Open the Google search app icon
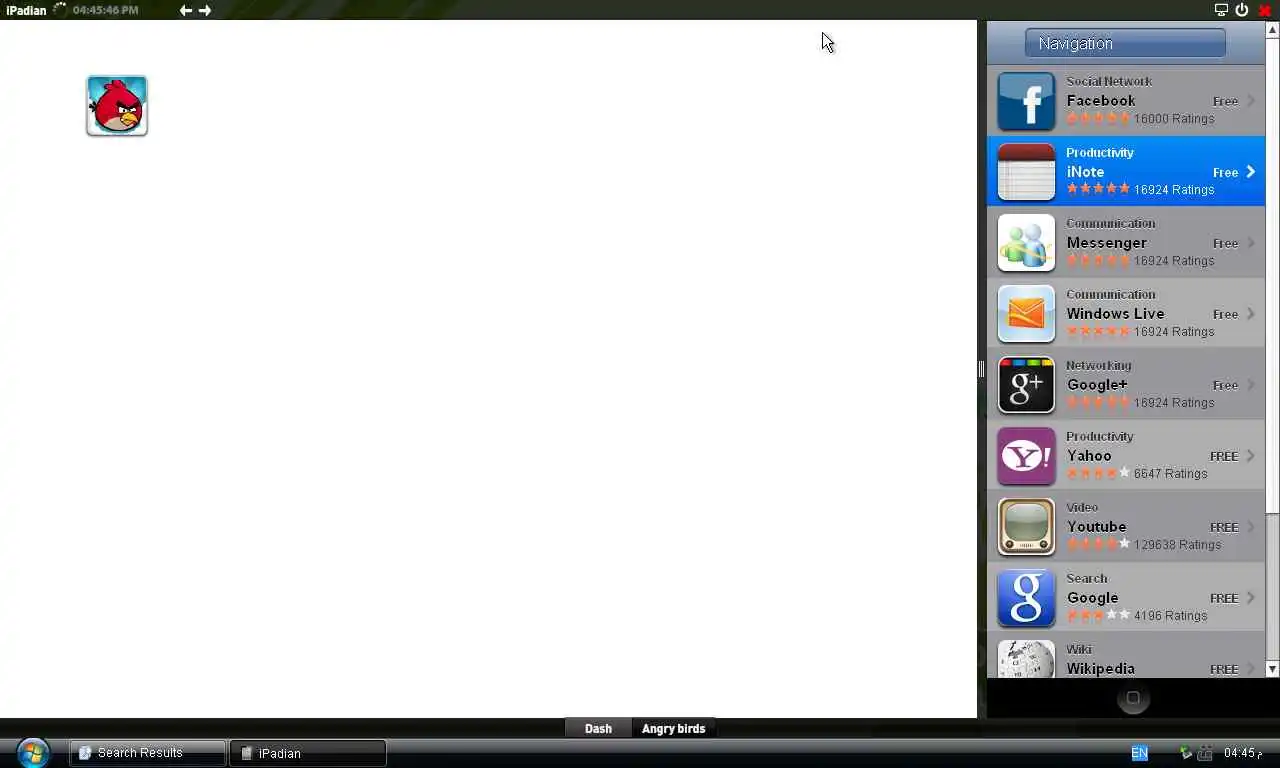This screenshot has height=768, width=1280. 1026,598
